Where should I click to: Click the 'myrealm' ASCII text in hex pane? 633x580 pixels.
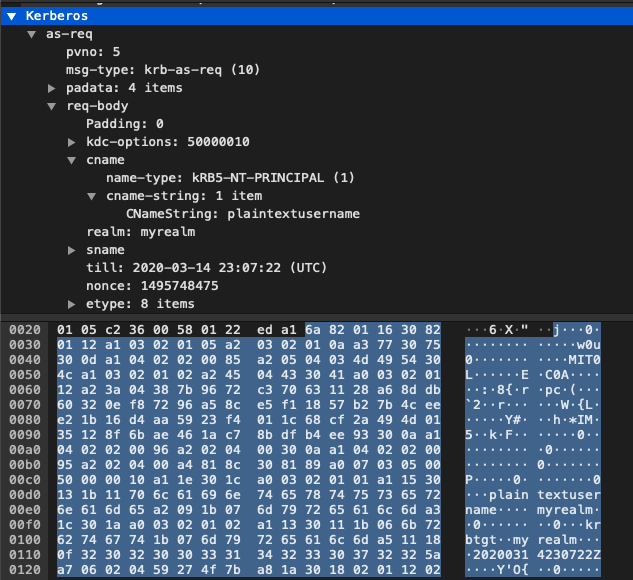pos(567,507)
